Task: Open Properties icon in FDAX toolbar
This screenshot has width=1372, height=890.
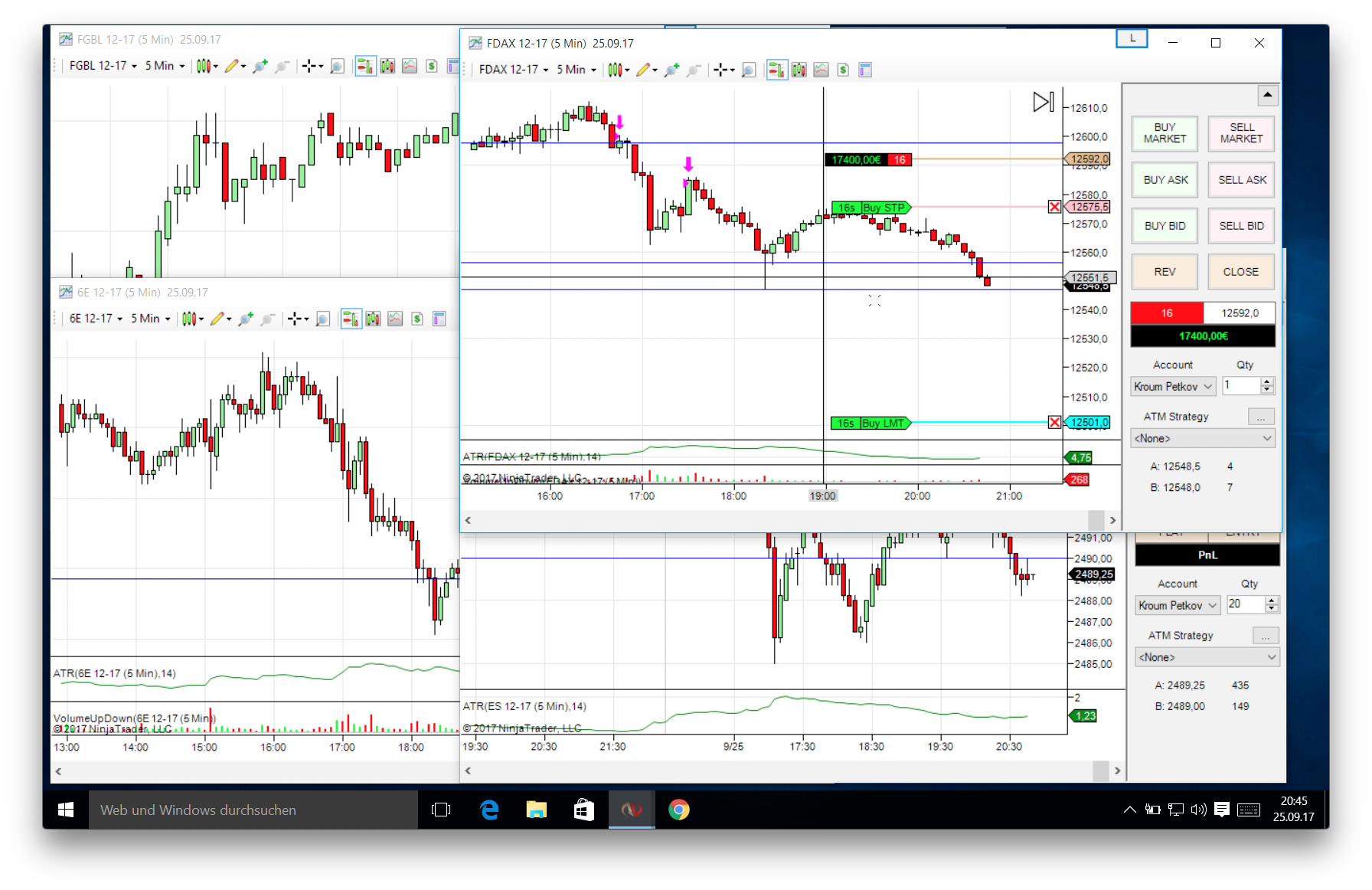Action: point(865,70)
